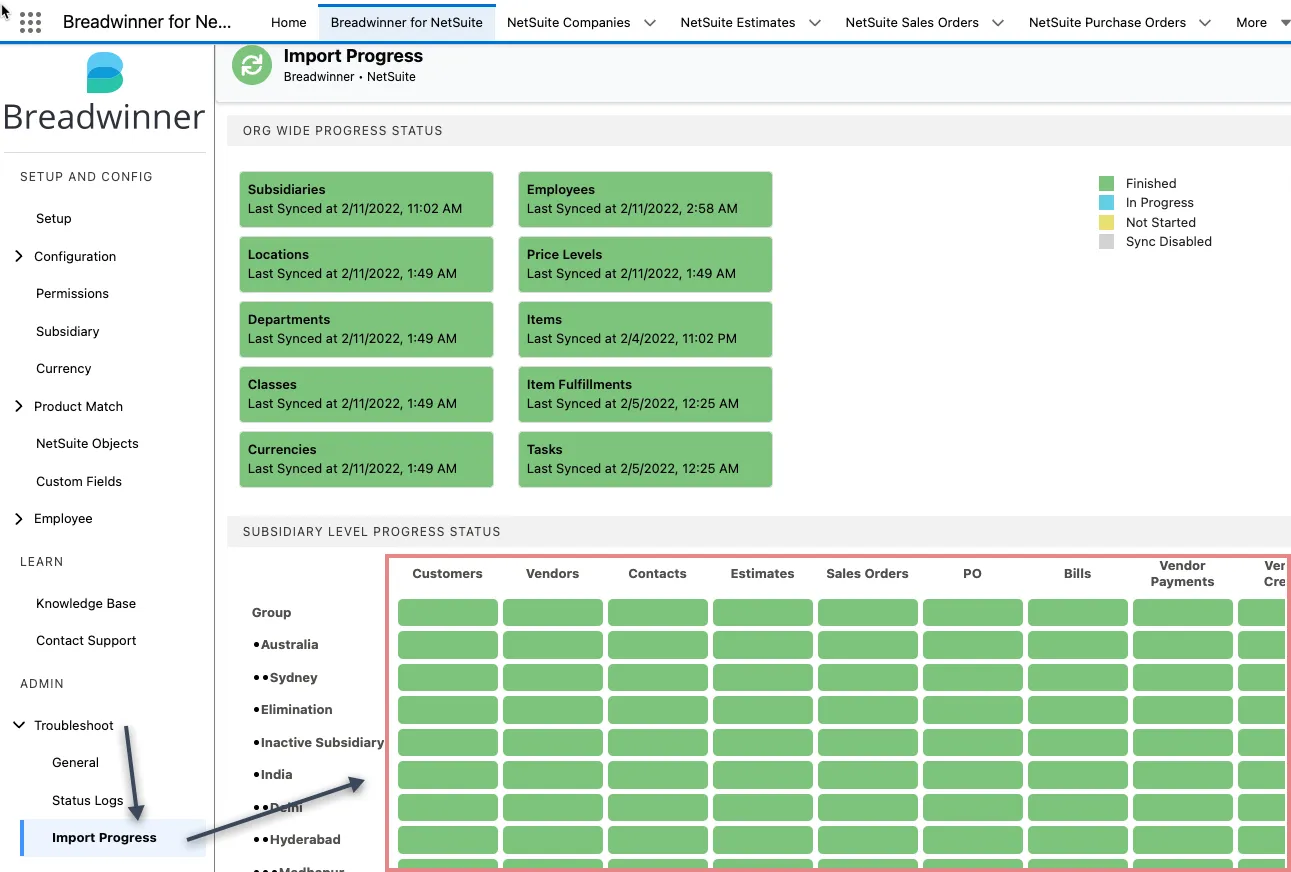Open the NetSuite Estimates tab dropdown arrow
Viewport: 1291px width, 872px height.
tap(814, 23)
